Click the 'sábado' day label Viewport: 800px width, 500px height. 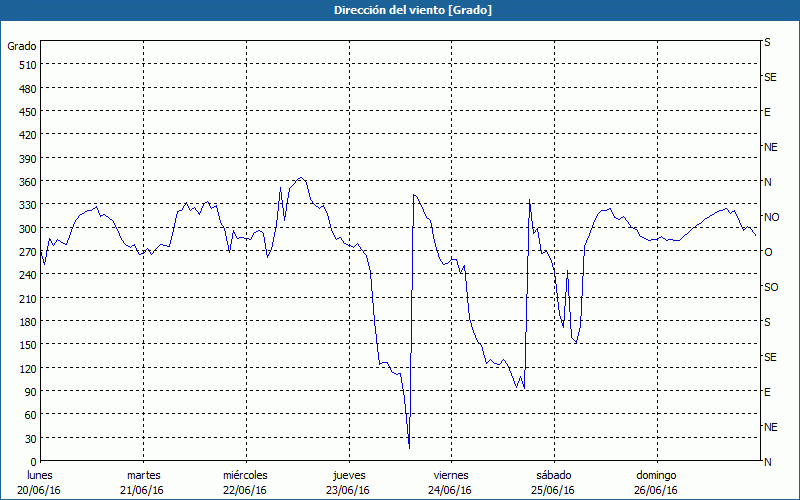tap(554, 475)
